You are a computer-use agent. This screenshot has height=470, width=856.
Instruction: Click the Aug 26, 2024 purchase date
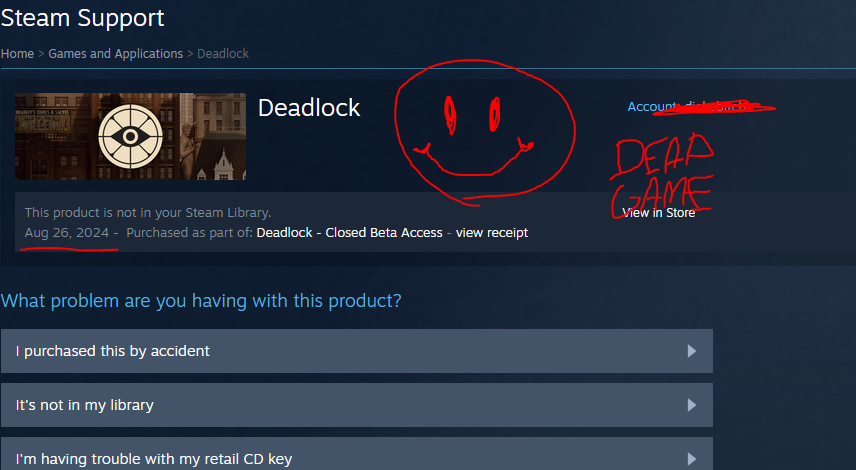[67, 233]
